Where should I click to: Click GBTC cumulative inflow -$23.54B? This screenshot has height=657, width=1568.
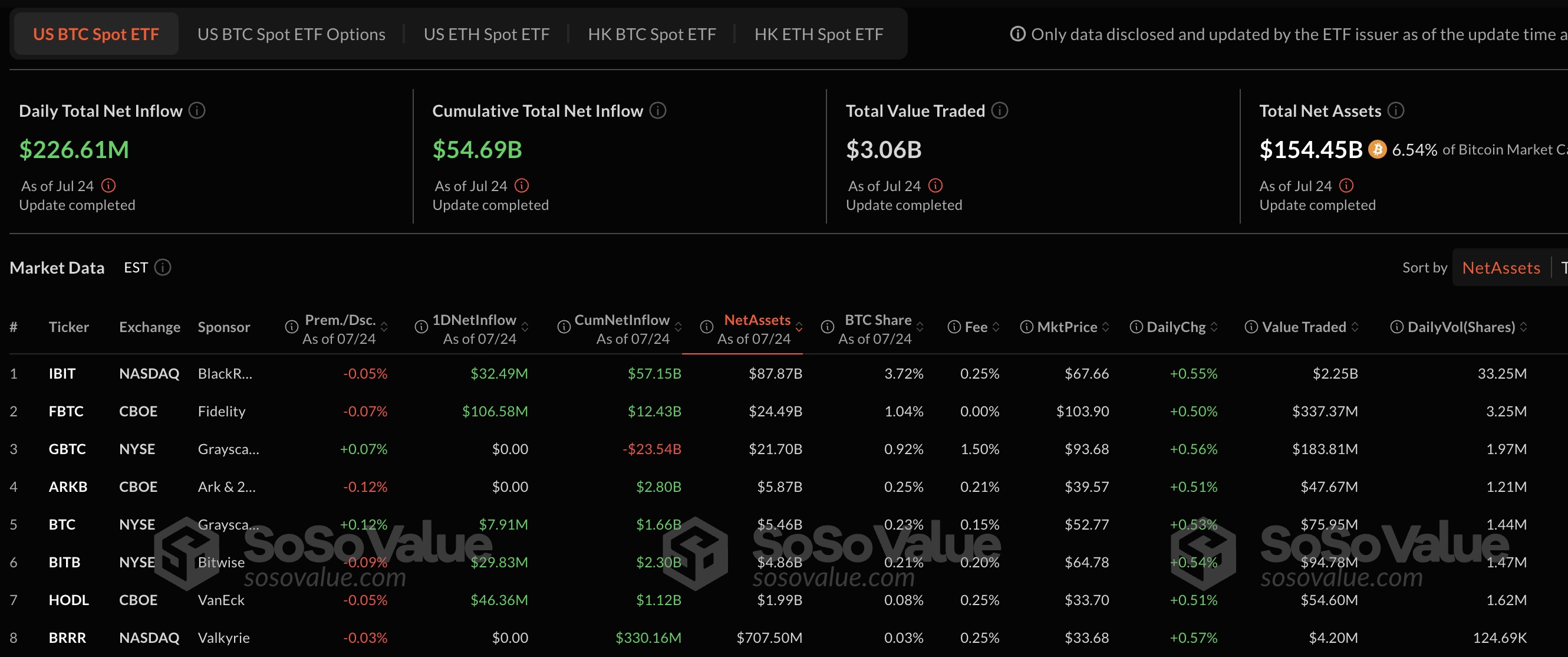(651, 449)
